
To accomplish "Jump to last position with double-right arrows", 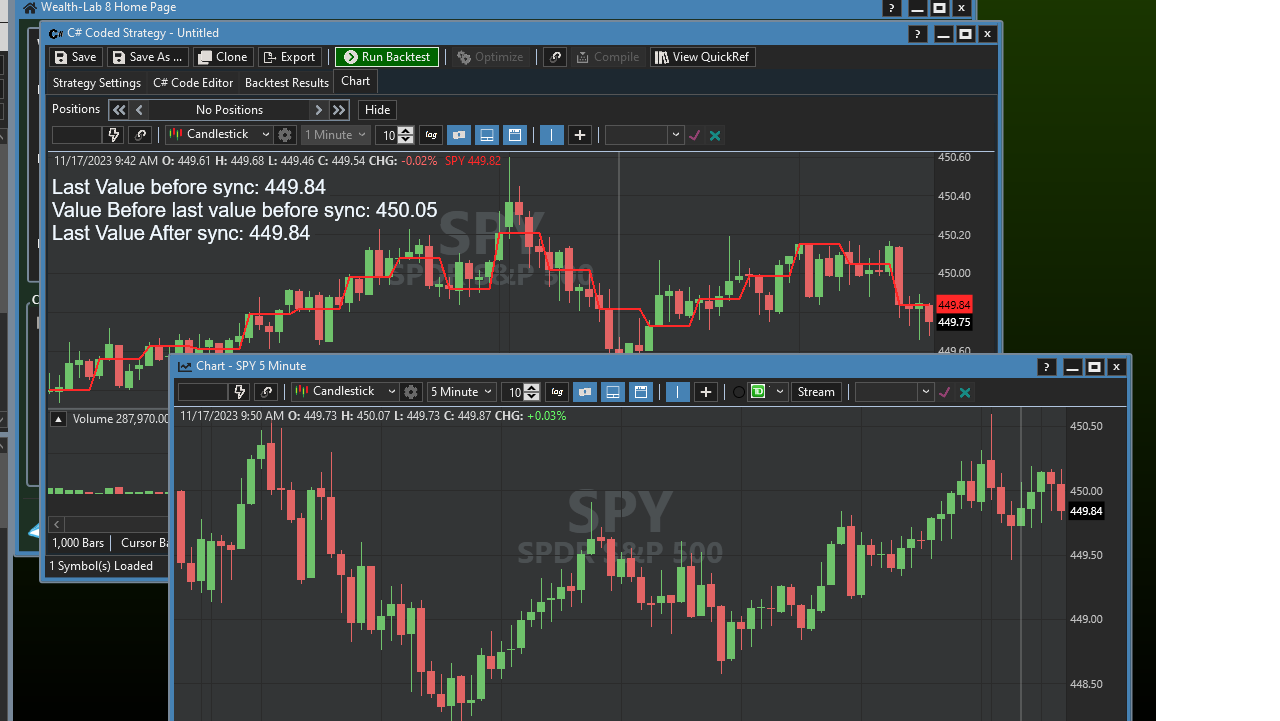I will (x=340, y=110).
